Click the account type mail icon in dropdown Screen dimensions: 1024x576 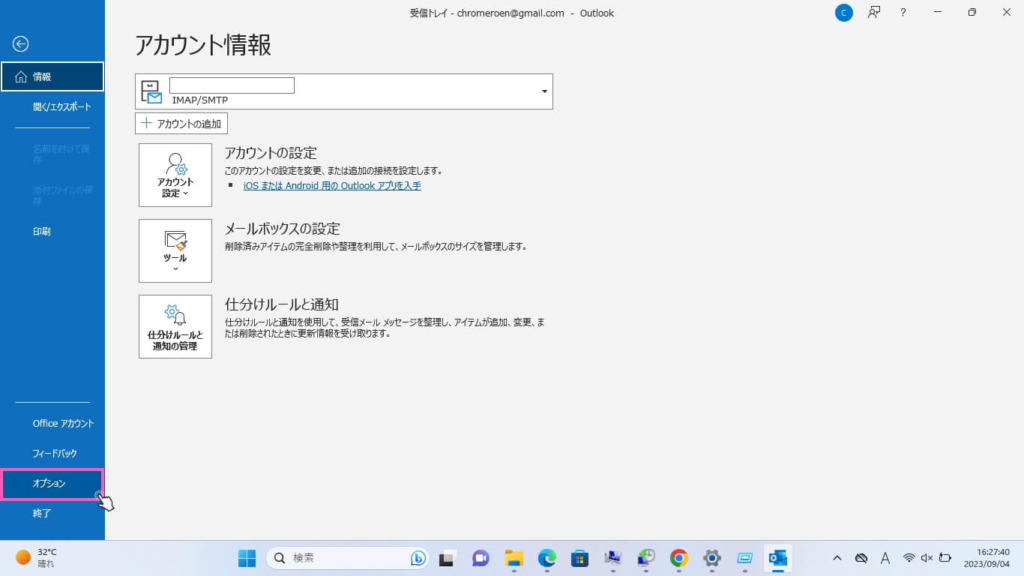[152, 92]
